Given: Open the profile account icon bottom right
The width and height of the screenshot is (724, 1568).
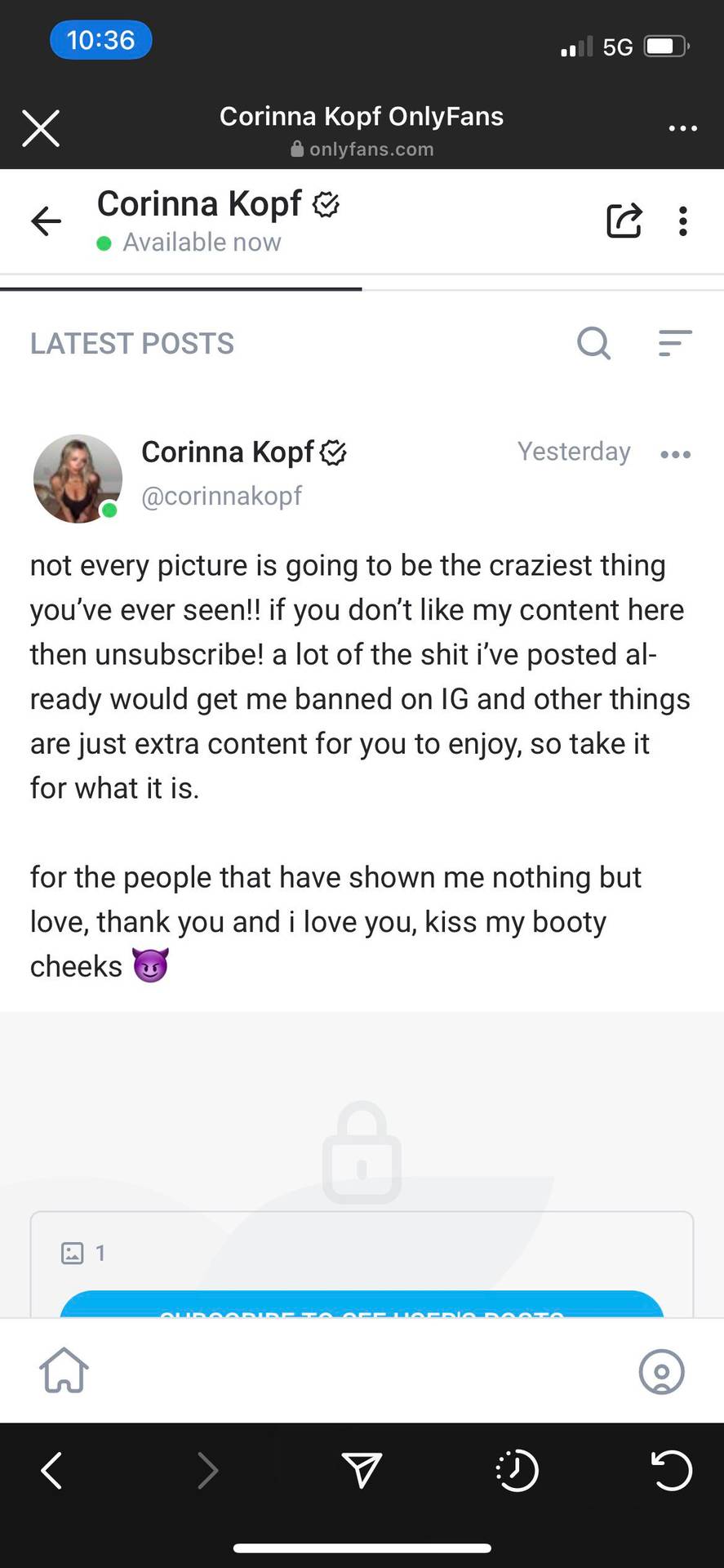Looking at the screenshot, I should (x=661, y=1373).
